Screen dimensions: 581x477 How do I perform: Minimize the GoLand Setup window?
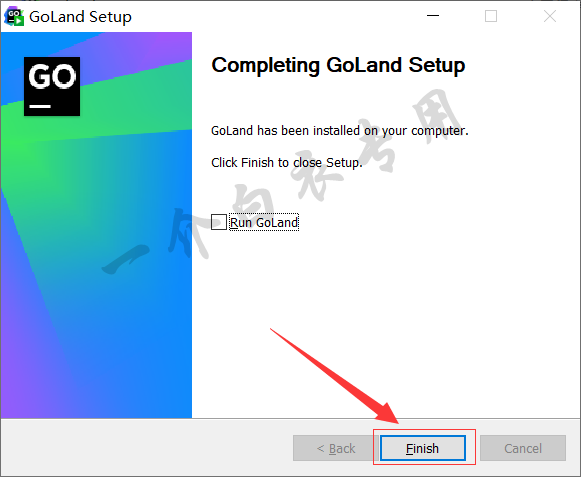point(433,16)
